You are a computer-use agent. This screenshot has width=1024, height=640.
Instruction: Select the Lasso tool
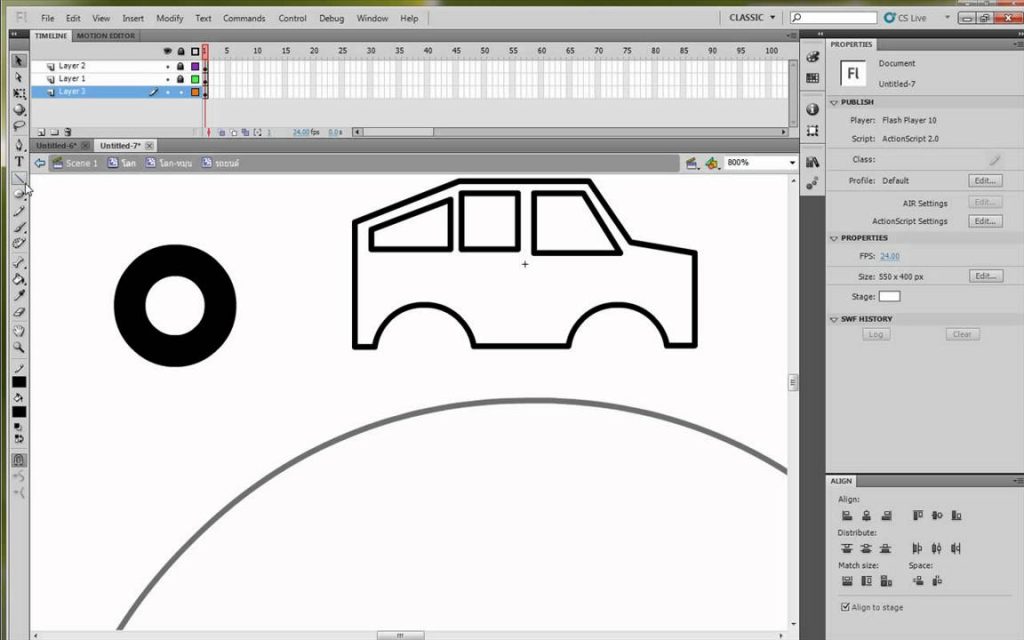[x=19, y=125]
